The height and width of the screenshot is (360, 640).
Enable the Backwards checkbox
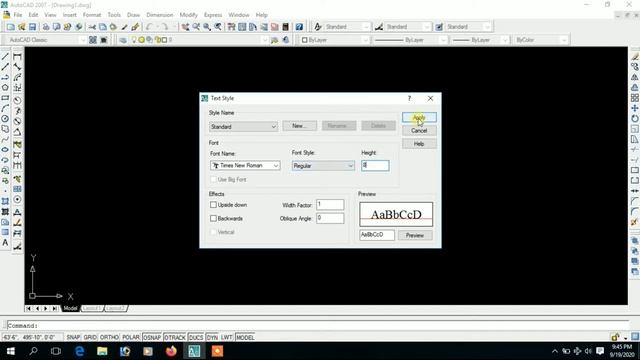[213, 218]
